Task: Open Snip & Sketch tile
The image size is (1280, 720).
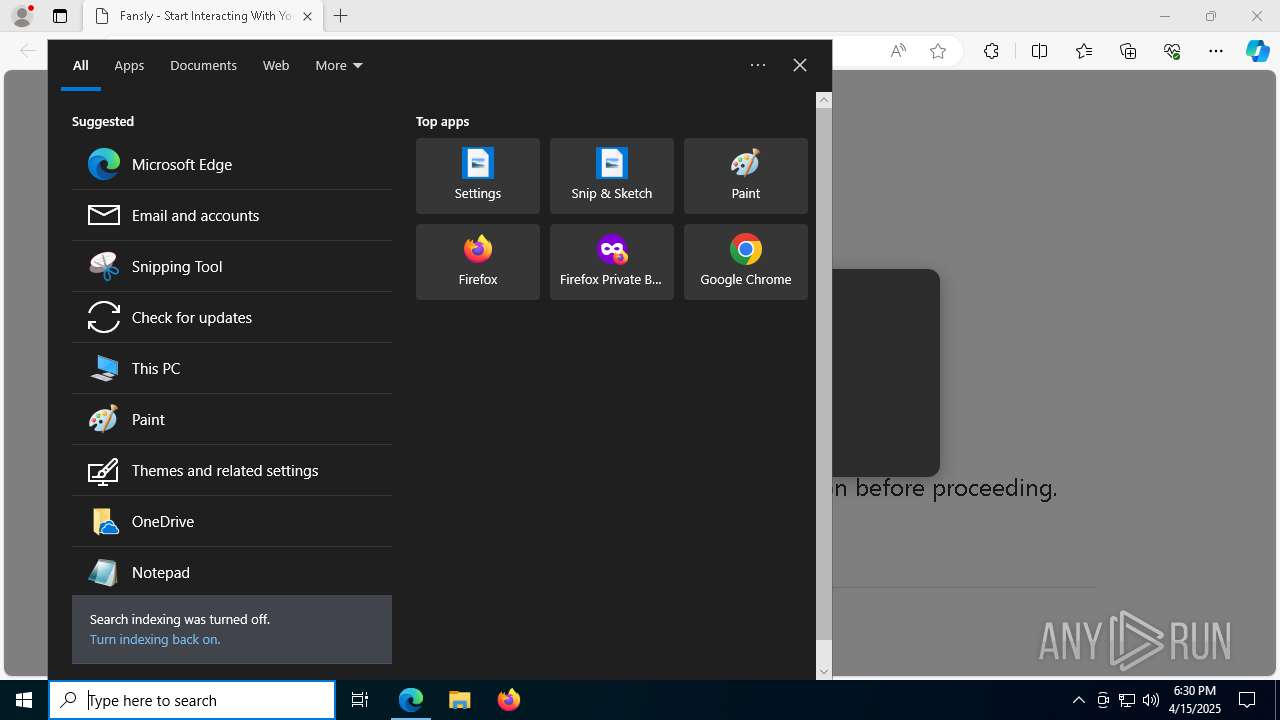Action: pyautogui.click(x=612, y=176)
